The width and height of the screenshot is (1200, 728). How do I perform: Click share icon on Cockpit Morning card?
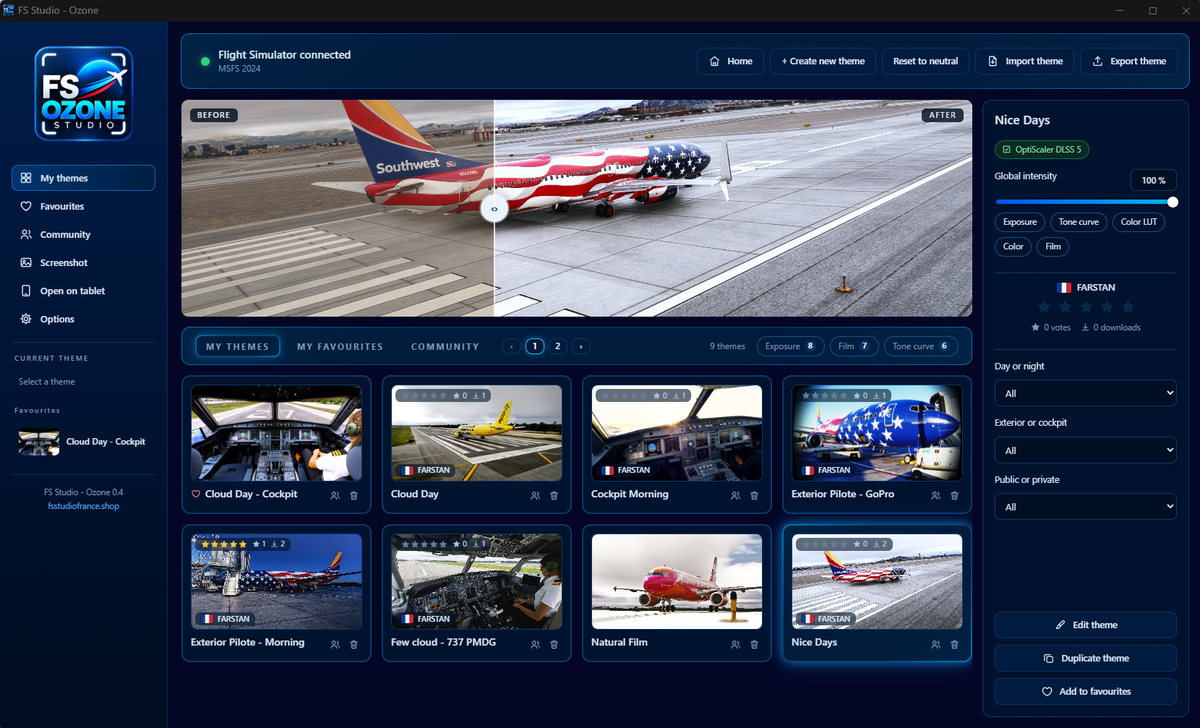click(x=736, y=495)
